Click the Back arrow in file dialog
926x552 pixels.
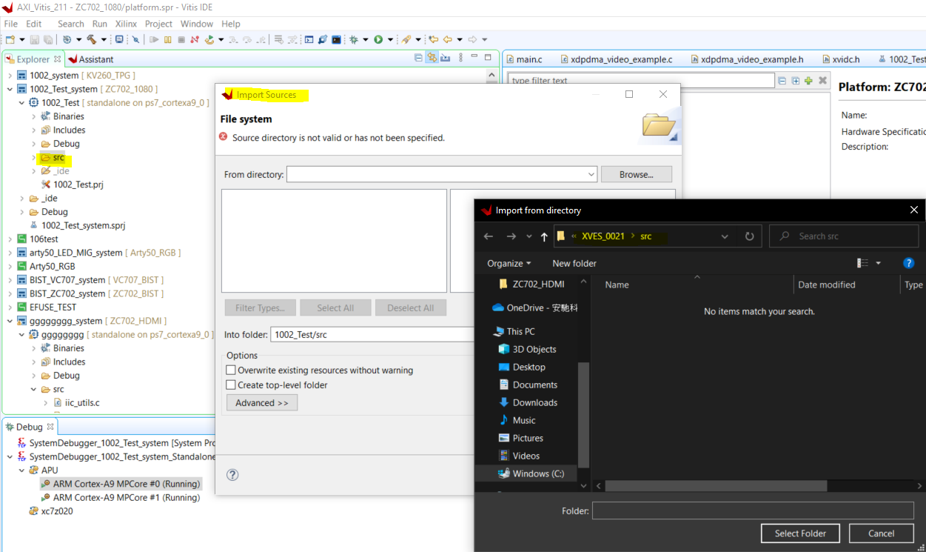click(x=488, y=236)
